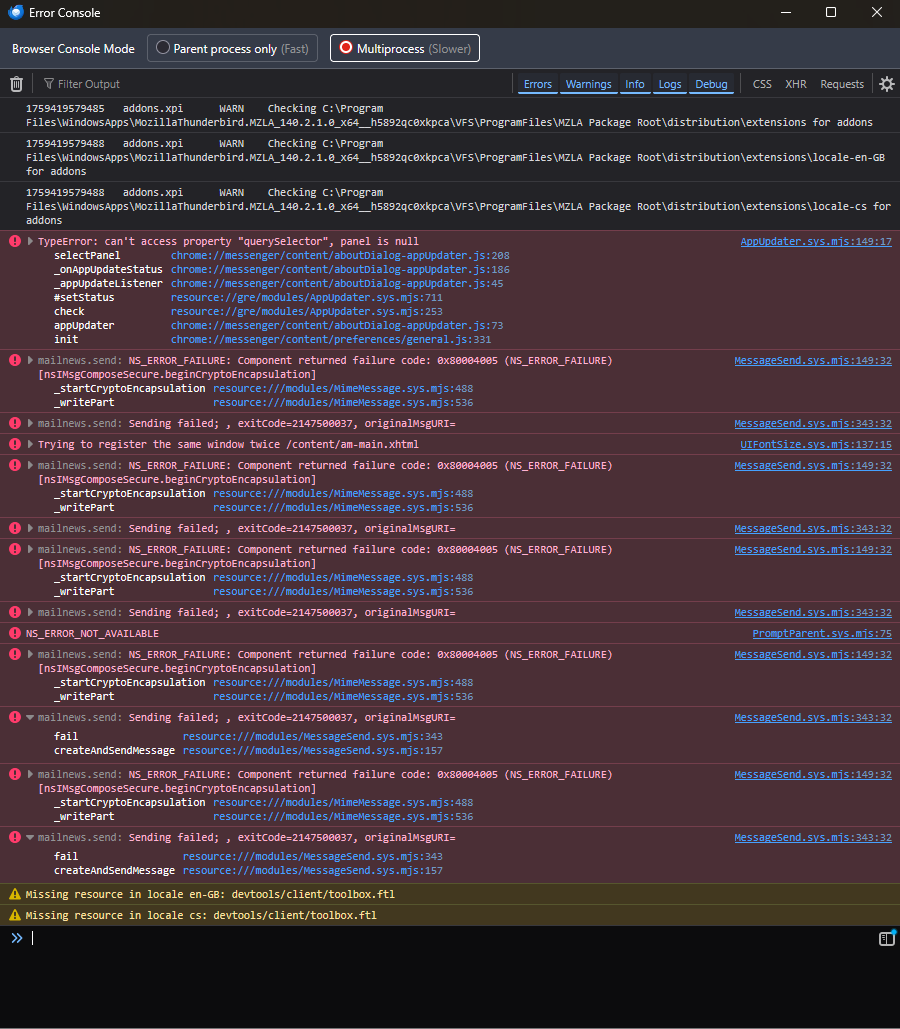Click the filter funnel icon
This screenshot has width=900, height=1029.
48,84
